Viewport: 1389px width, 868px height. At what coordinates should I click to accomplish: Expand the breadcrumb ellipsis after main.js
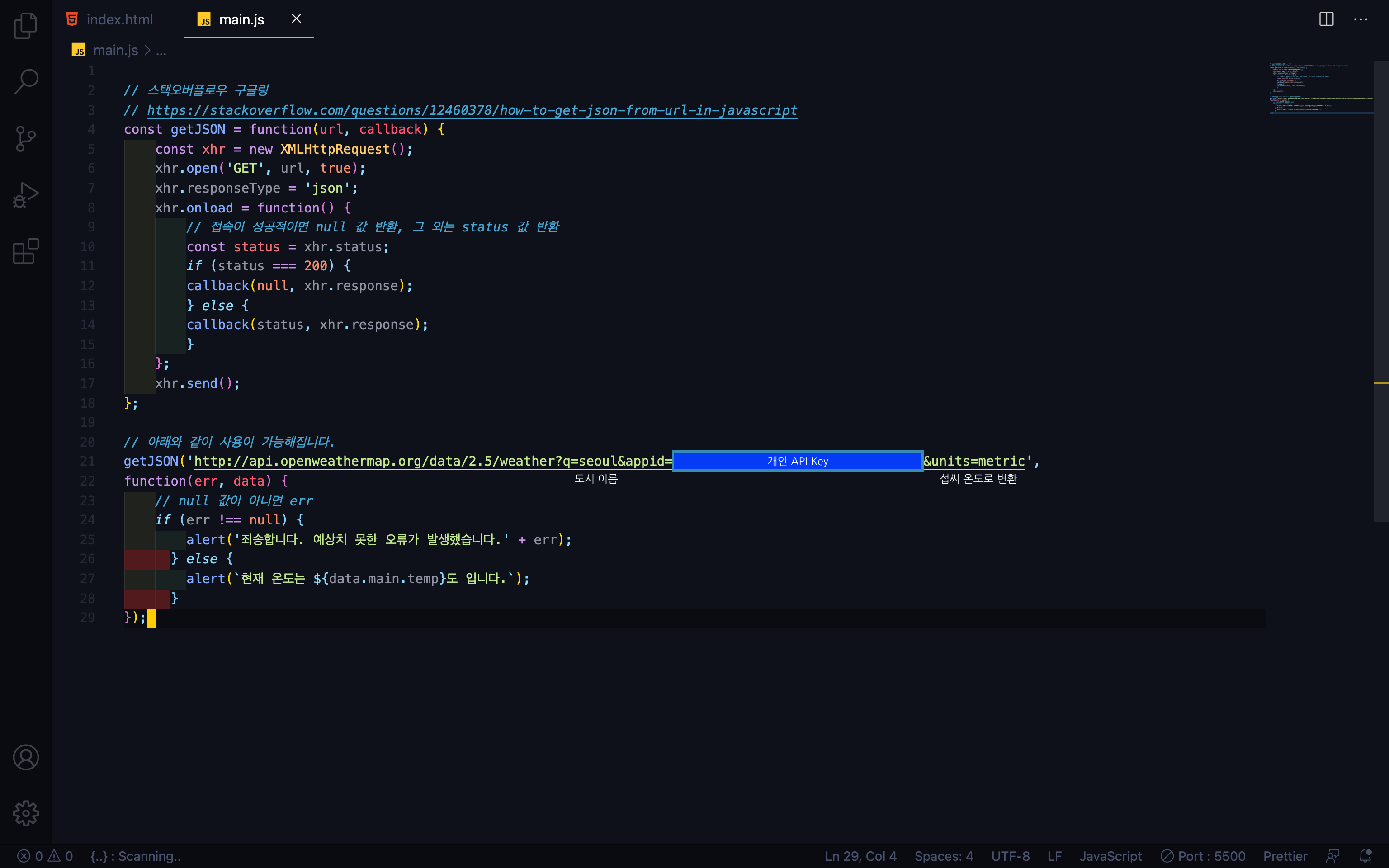point(161,51)
